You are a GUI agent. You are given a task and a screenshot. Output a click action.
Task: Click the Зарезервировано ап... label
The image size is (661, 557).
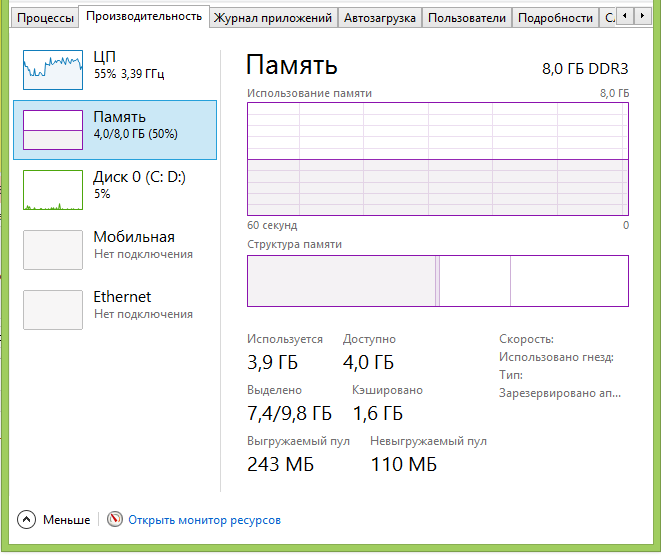pos(560,393)
